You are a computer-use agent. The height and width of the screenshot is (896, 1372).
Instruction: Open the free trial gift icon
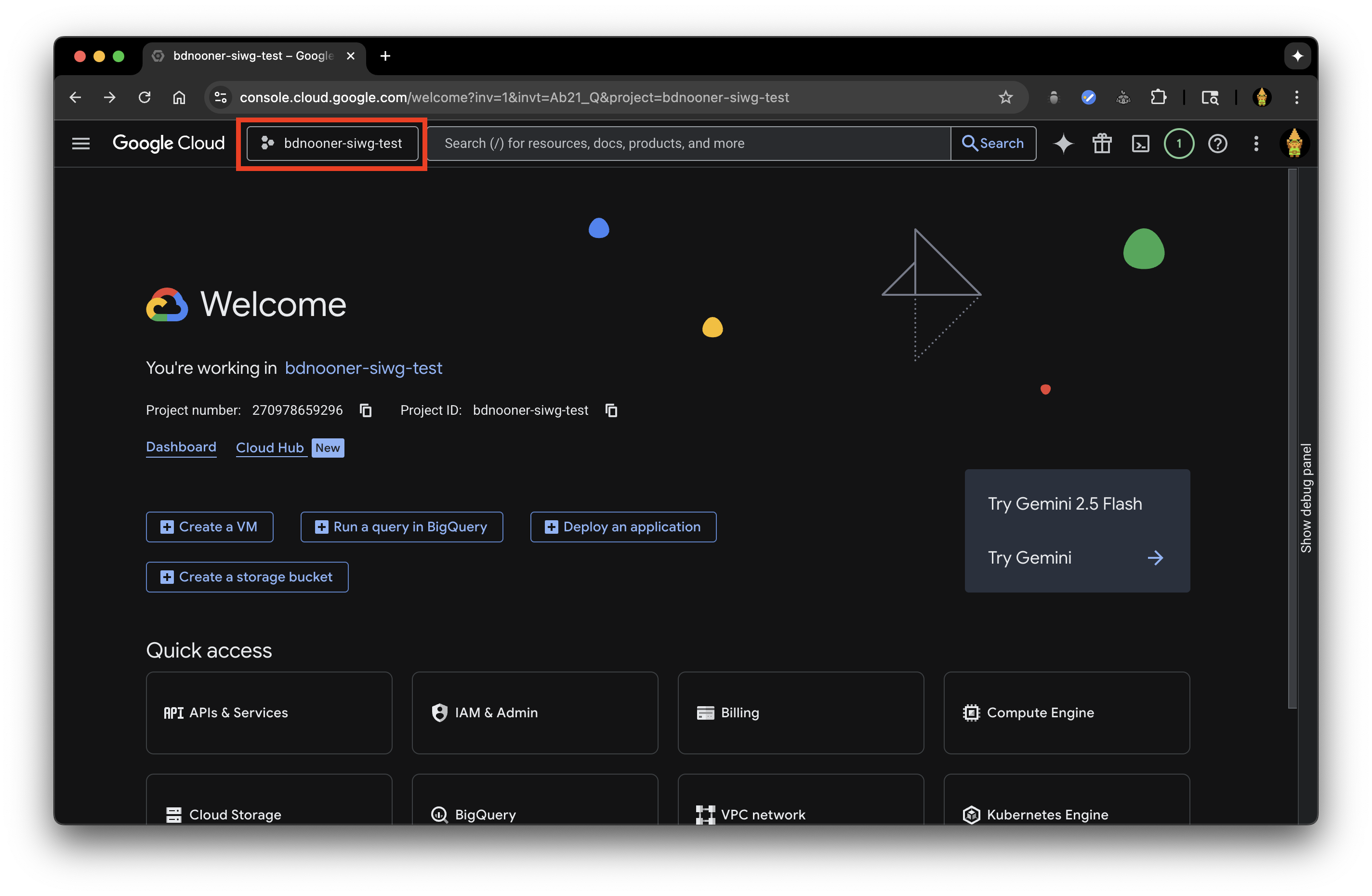[x=1102, y=144]
